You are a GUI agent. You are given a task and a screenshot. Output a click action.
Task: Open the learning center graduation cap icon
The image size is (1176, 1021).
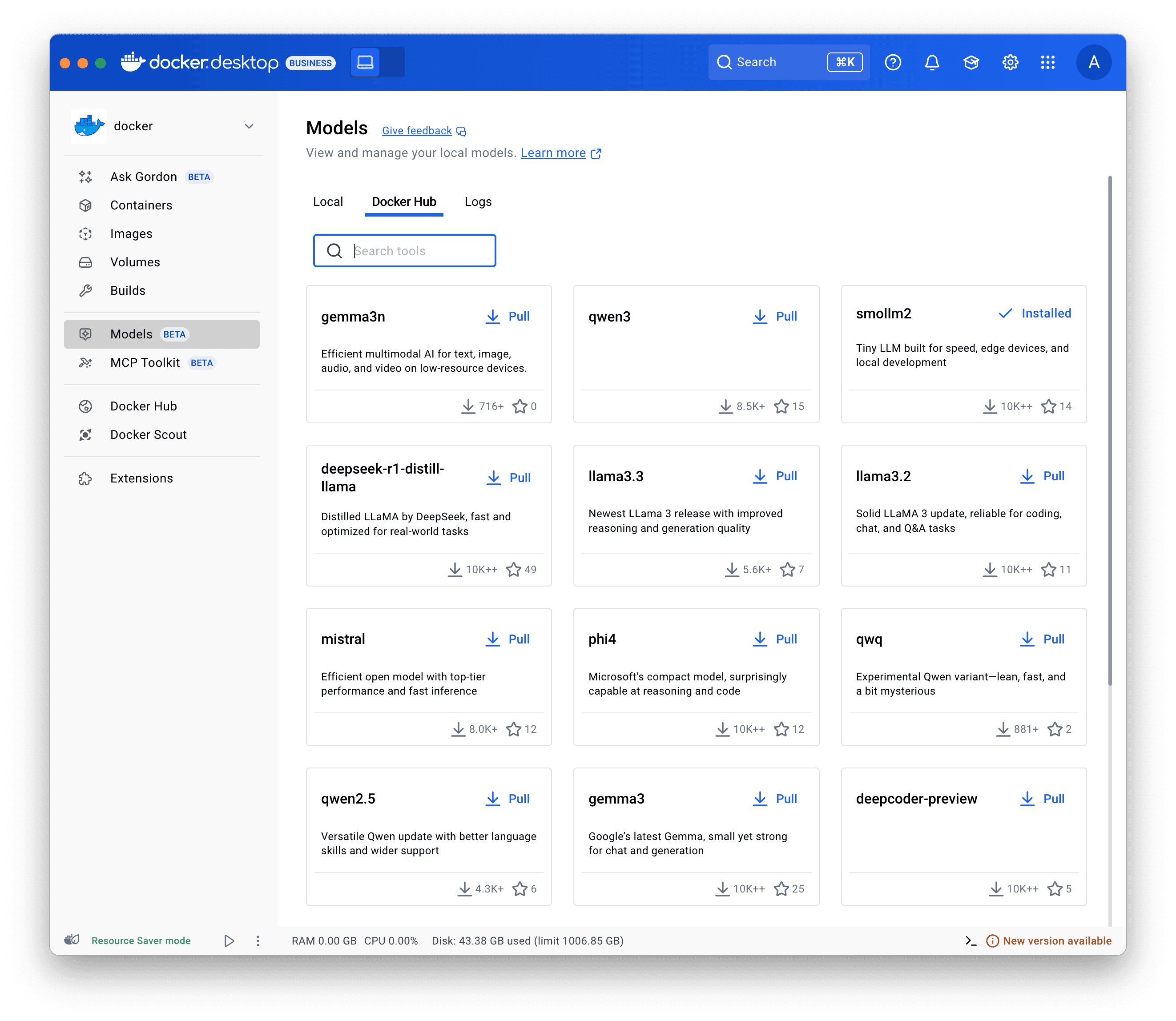[971, 63]
